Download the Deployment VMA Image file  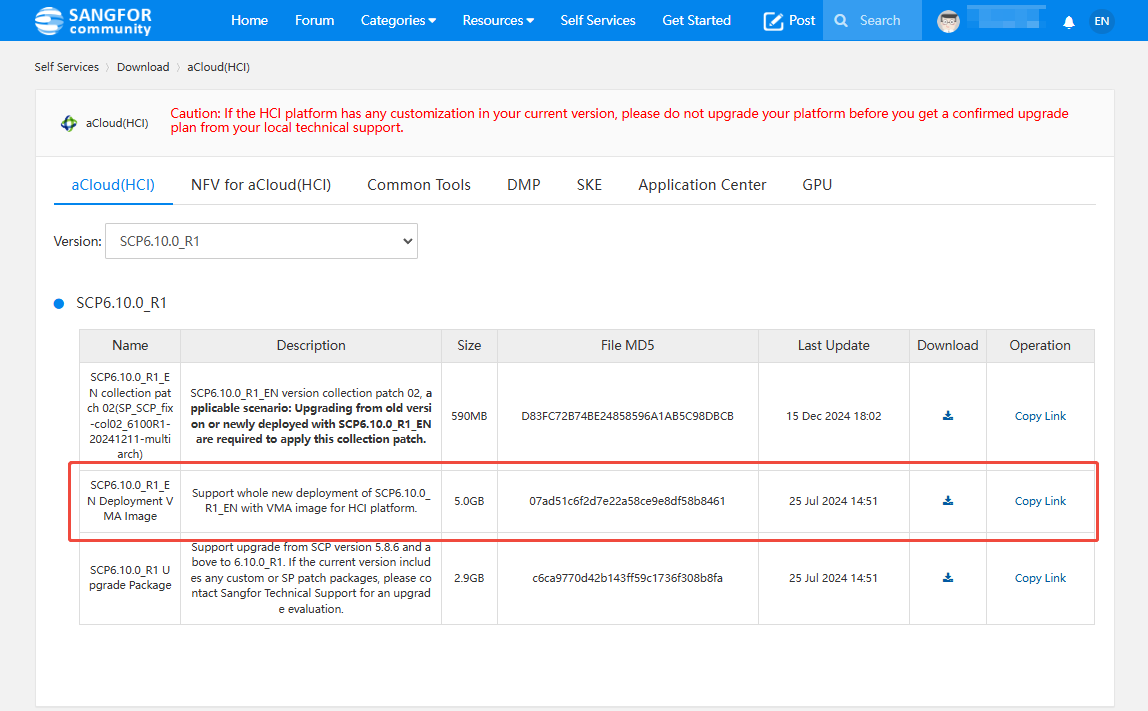[947, 501]
